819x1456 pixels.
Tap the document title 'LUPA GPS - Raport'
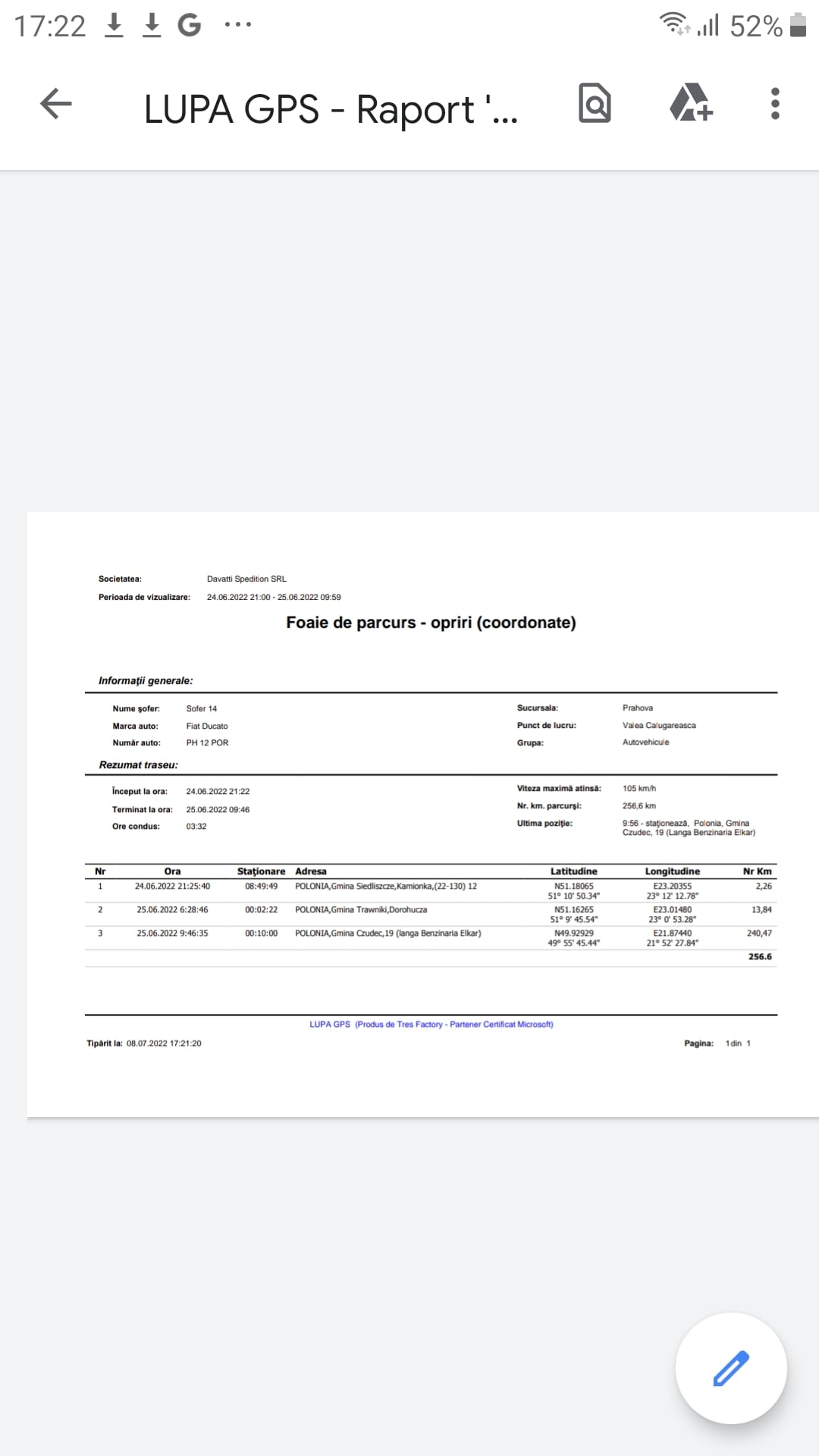point(331,109)
